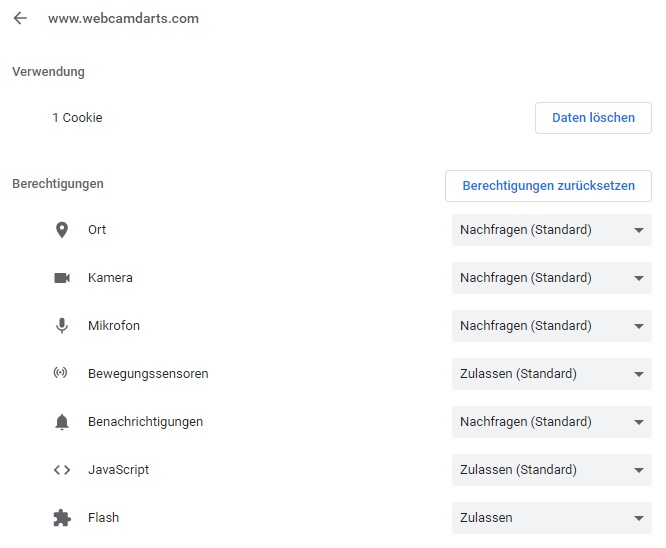Open the Flash dropdown set to Zulassen
This screenshot has height=548, width=666.
click(x=551, y=518)
